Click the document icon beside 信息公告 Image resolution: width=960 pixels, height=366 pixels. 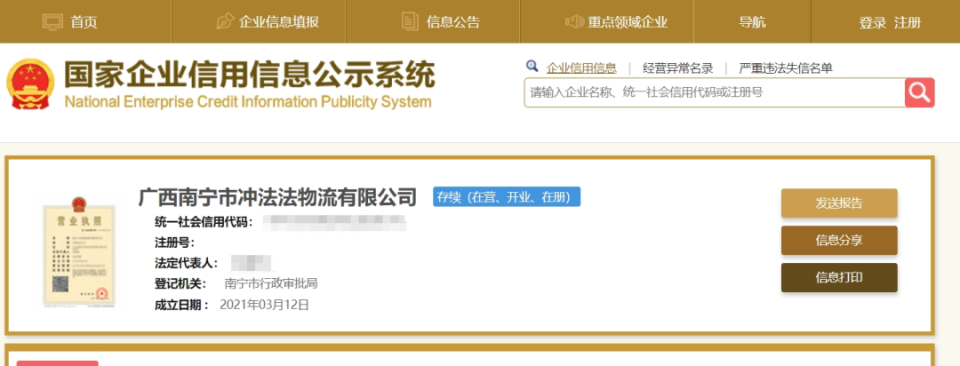(x=410, y=21)
